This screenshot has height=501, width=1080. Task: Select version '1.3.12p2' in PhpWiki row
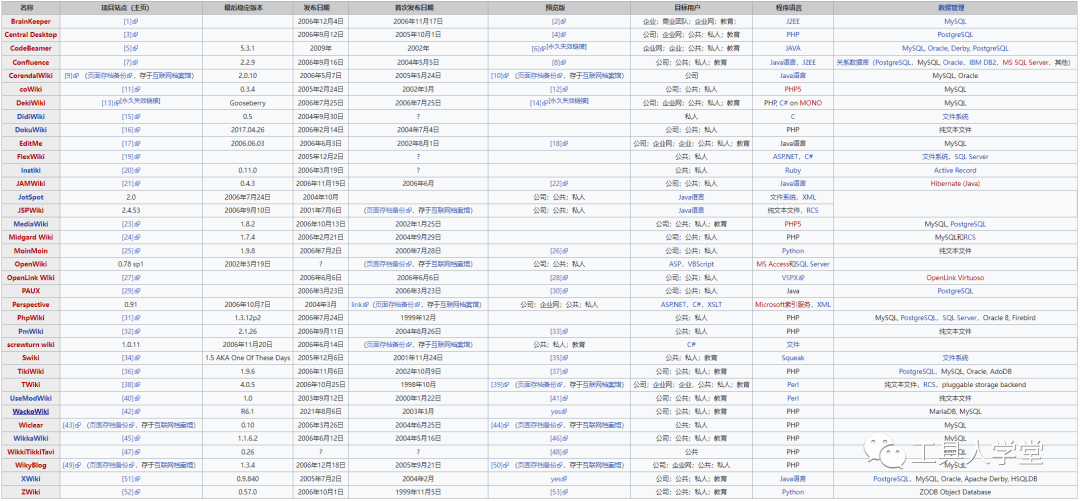pyautogui.click(x=249, y=318)
